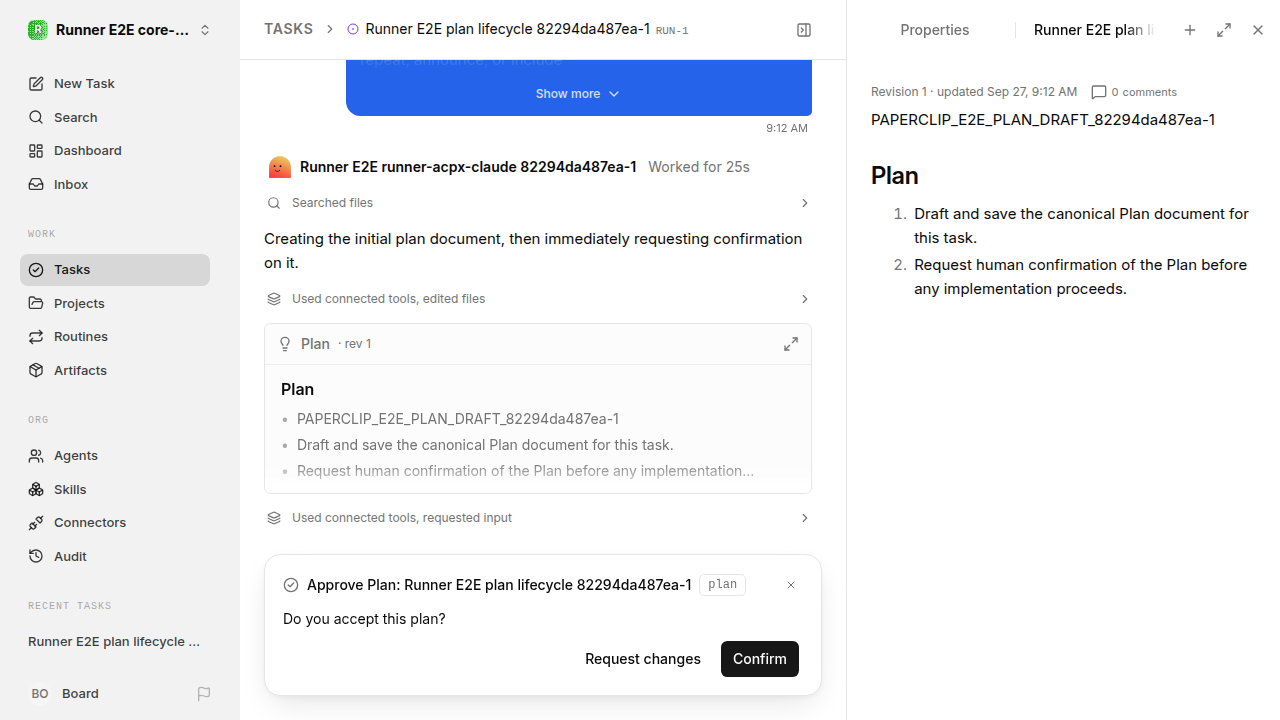Select the Runner E2E plan tab
Screen dimensions: 1280x720
point(1093,30)
